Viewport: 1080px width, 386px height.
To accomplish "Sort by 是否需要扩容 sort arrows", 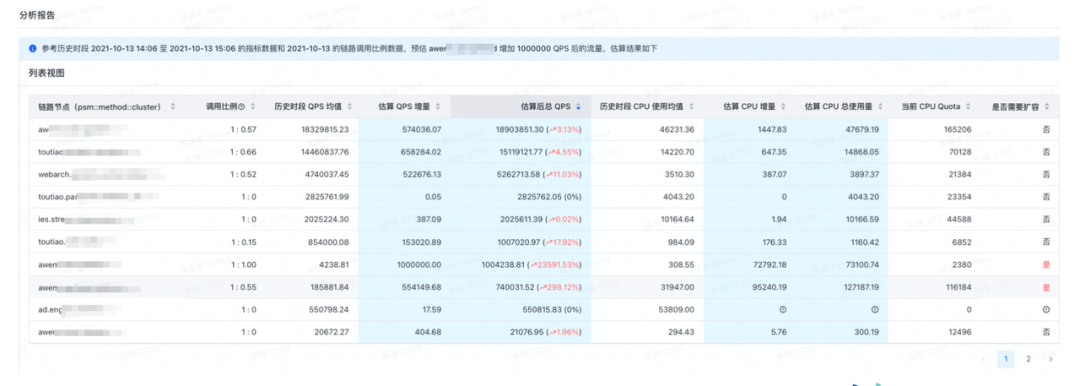I will pos(1047,107).
